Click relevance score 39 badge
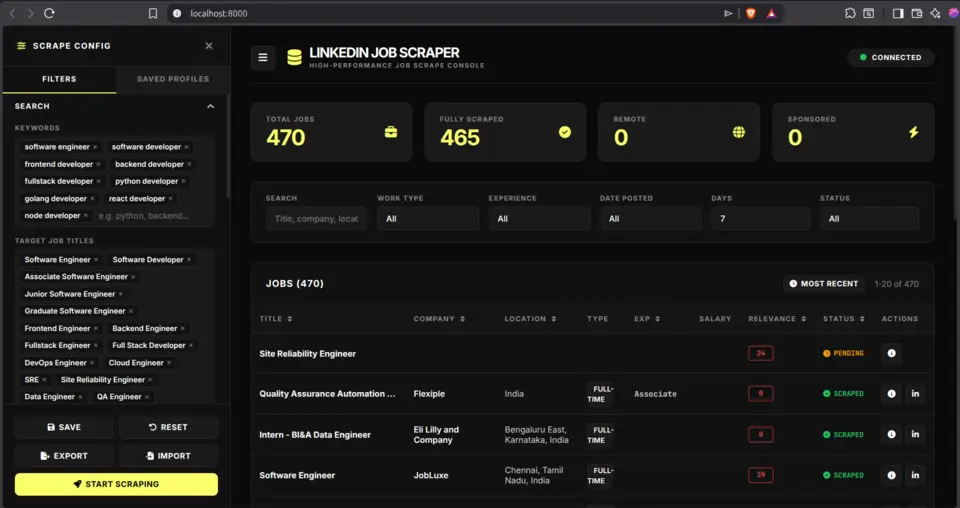This screenshot has width=960, height=508. [x=760, y=475]
